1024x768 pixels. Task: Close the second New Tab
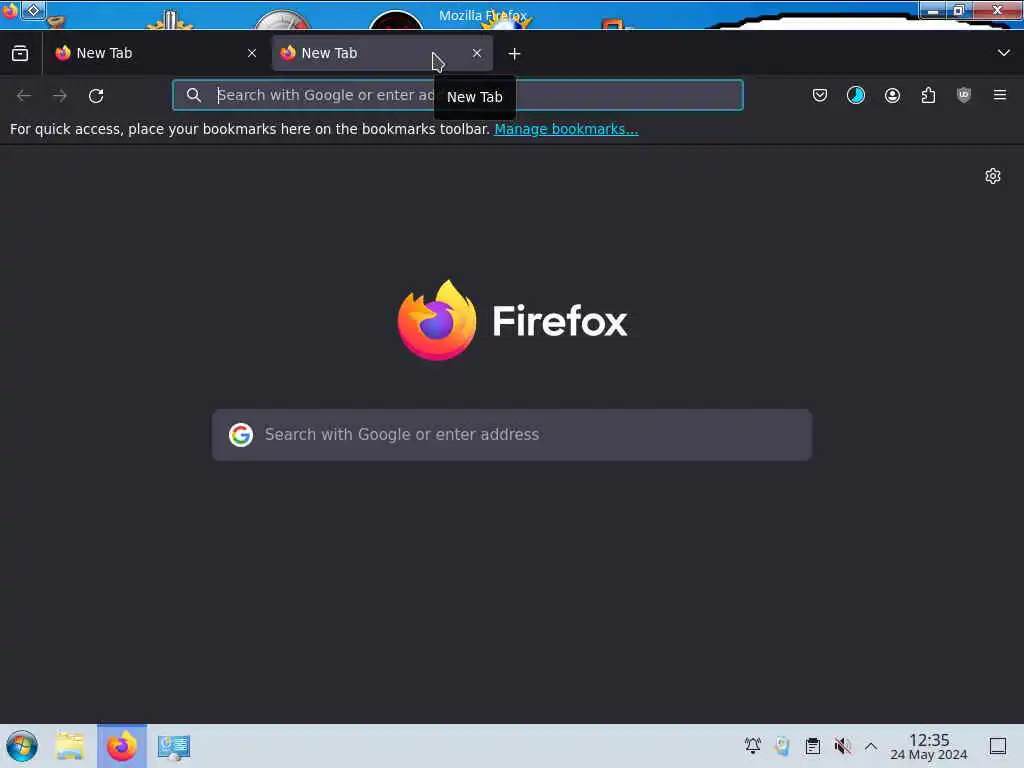coord(477,54)
